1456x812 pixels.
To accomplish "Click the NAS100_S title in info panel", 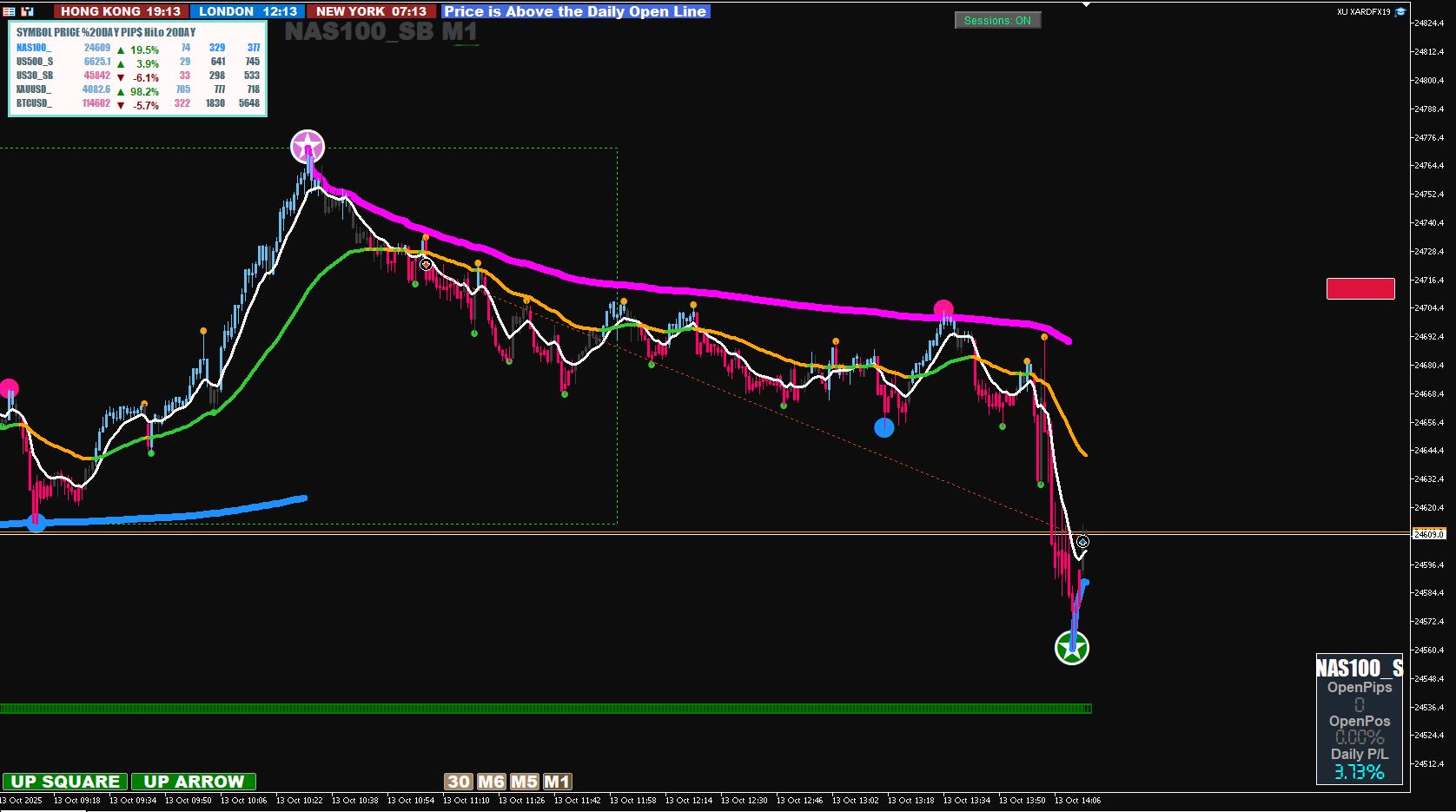I will [x=1360, y=667].
